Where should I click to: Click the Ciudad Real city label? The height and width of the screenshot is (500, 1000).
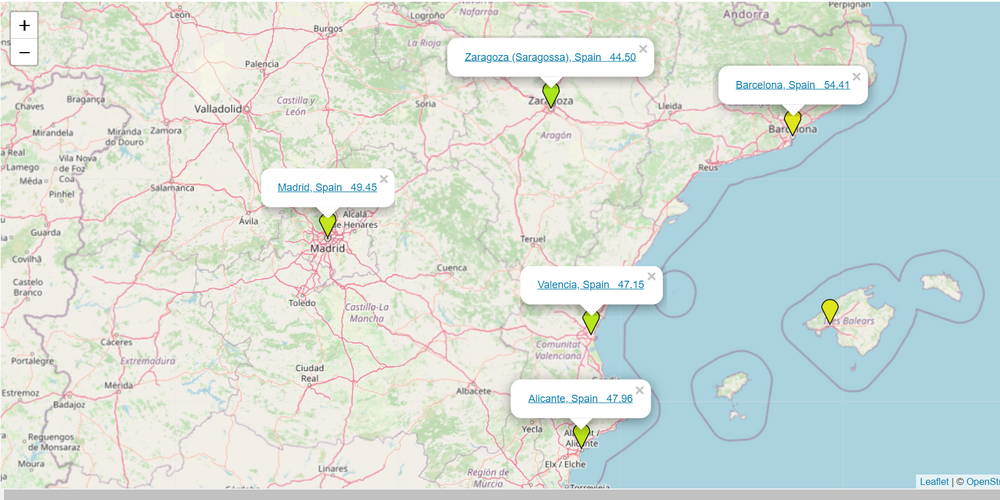(x=309, y=373)
